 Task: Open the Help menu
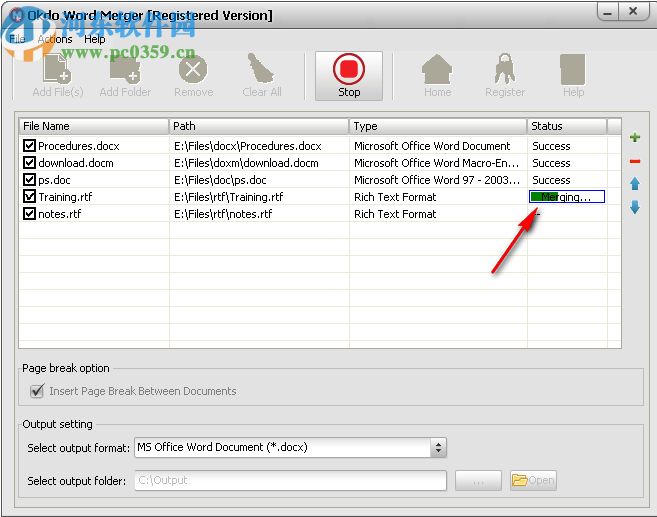click(95, 39)
